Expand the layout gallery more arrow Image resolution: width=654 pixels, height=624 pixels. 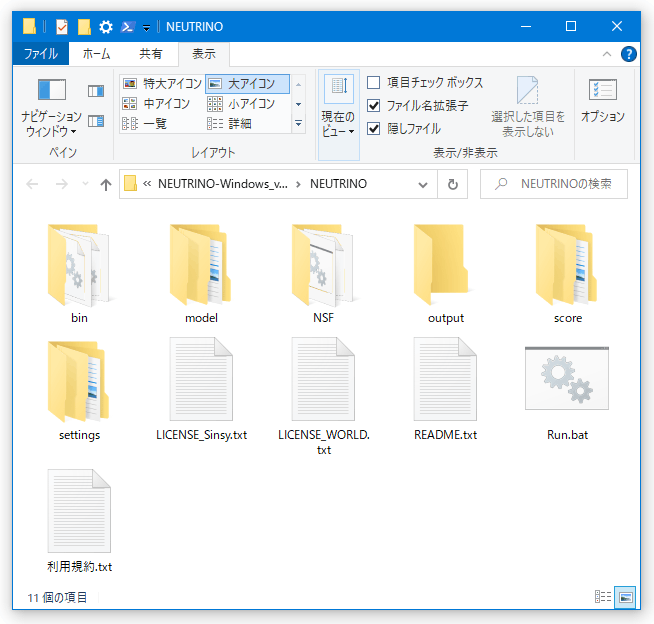pos(299,124)
